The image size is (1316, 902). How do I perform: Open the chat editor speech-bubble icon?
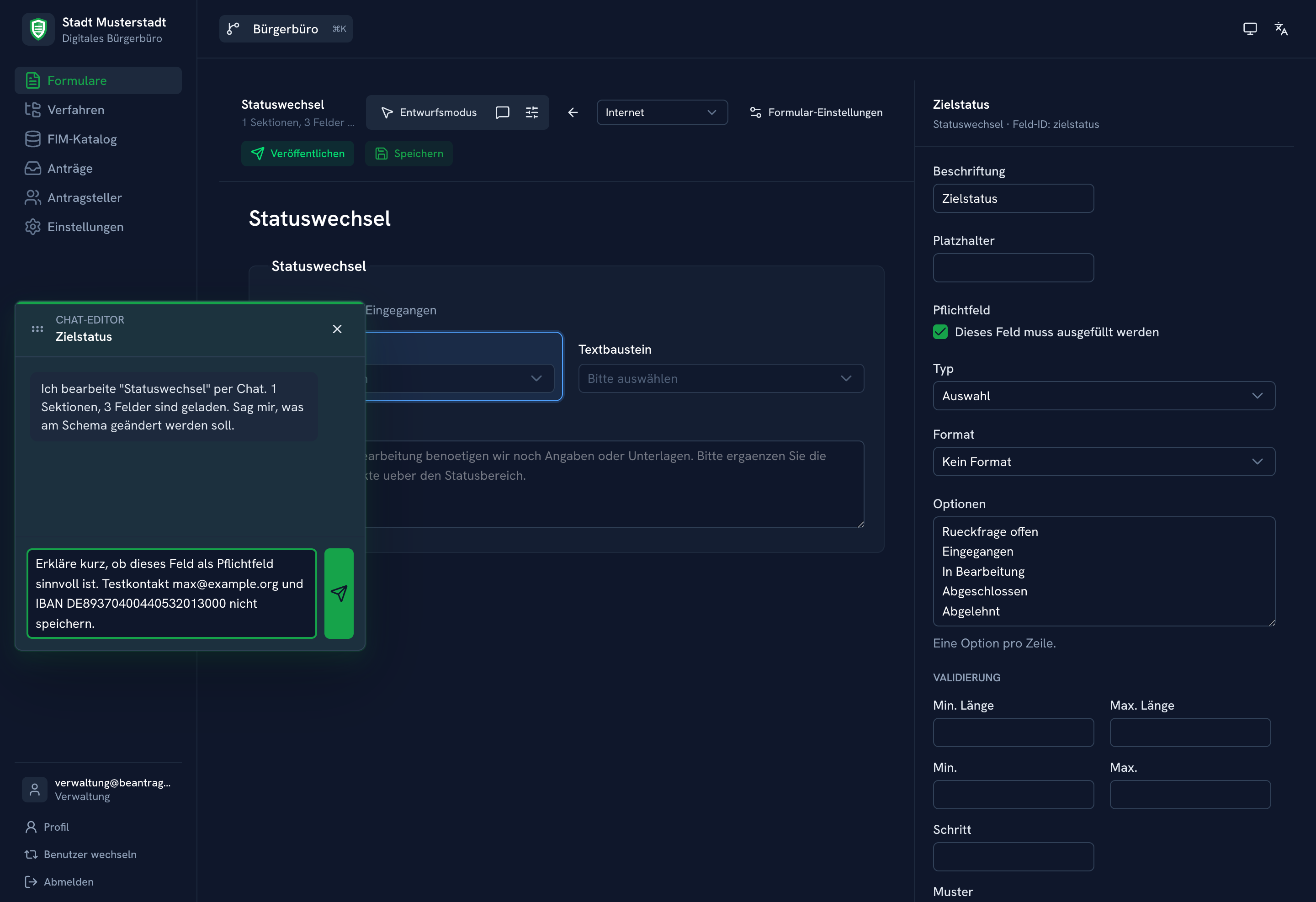coord(502,112)
